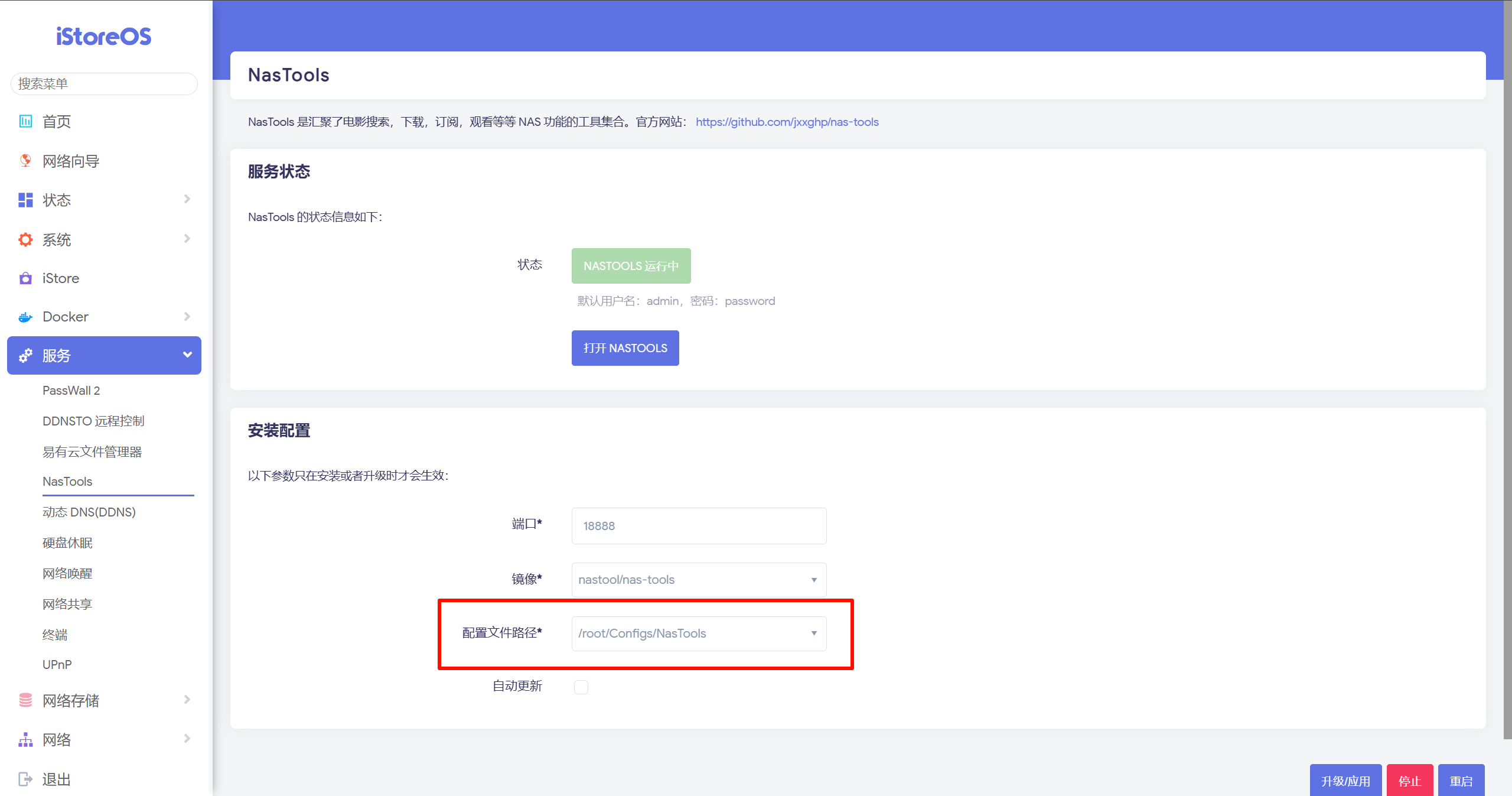Expand the 网络 menu chevron
The image size is (1512, 796).
187,739
